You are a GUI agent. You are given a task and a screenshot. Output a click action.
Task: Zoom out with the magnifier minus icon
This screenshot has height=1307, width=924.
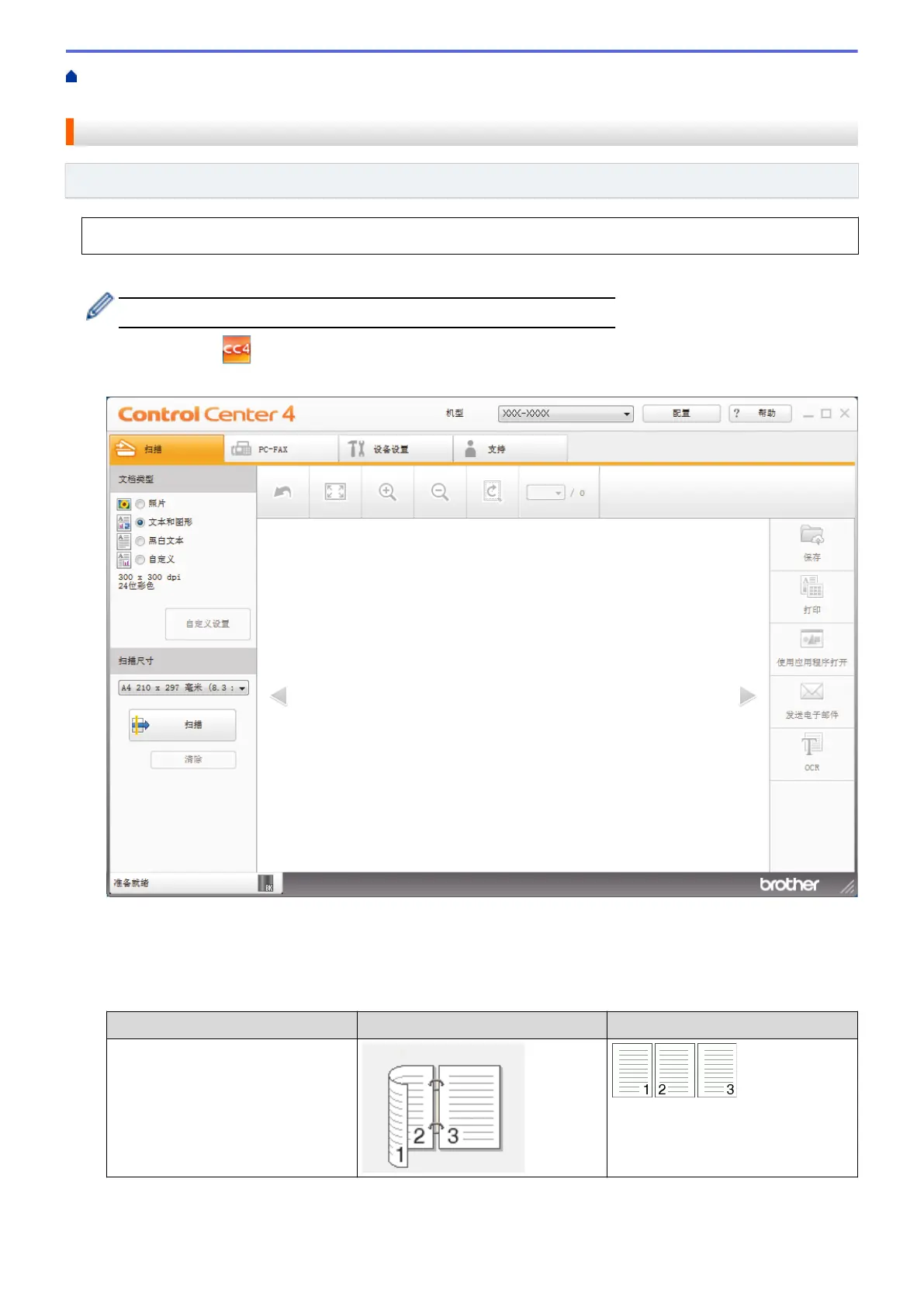[440, 492]
